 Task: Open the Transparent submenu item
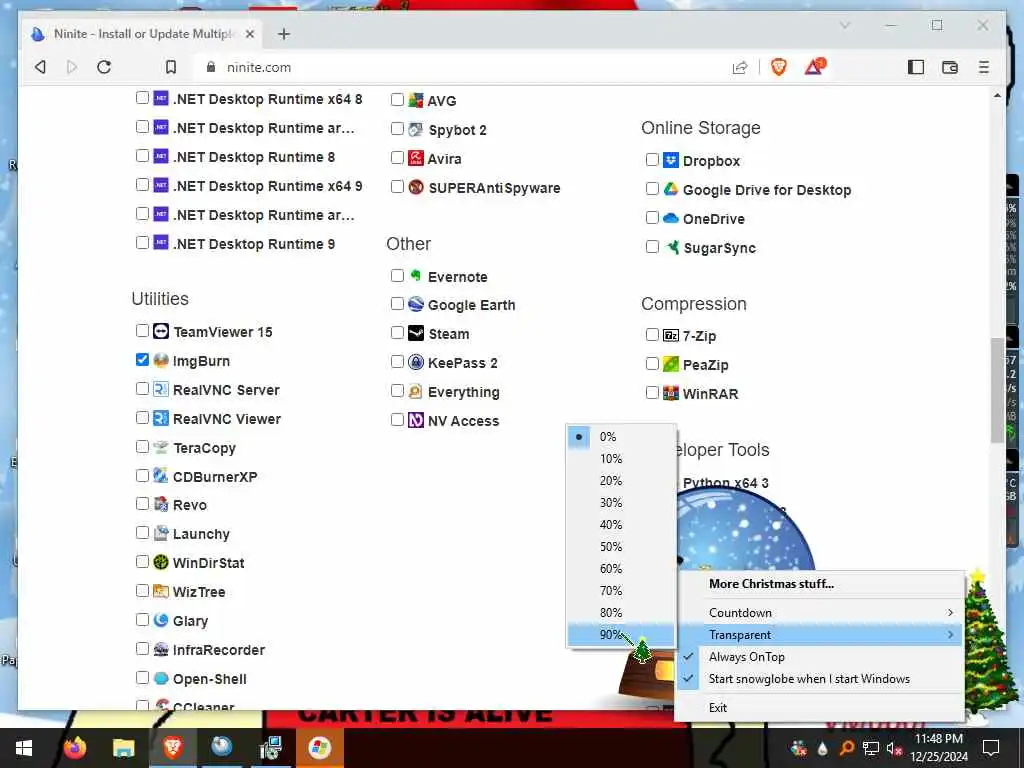(820, 635)
